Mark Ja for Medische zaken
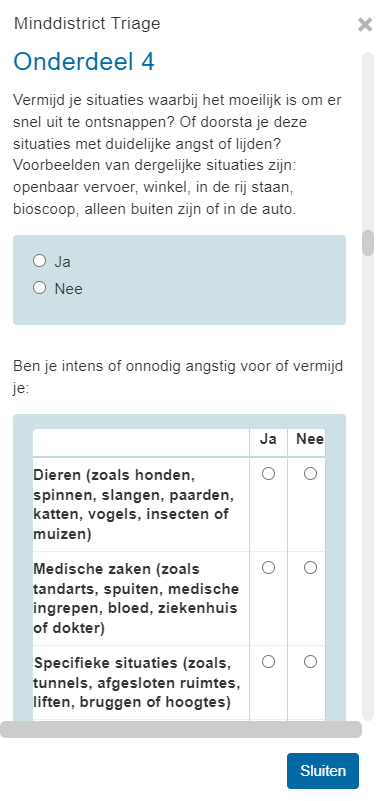This screenshot has height=801, width=387. (x=268, y=568)
